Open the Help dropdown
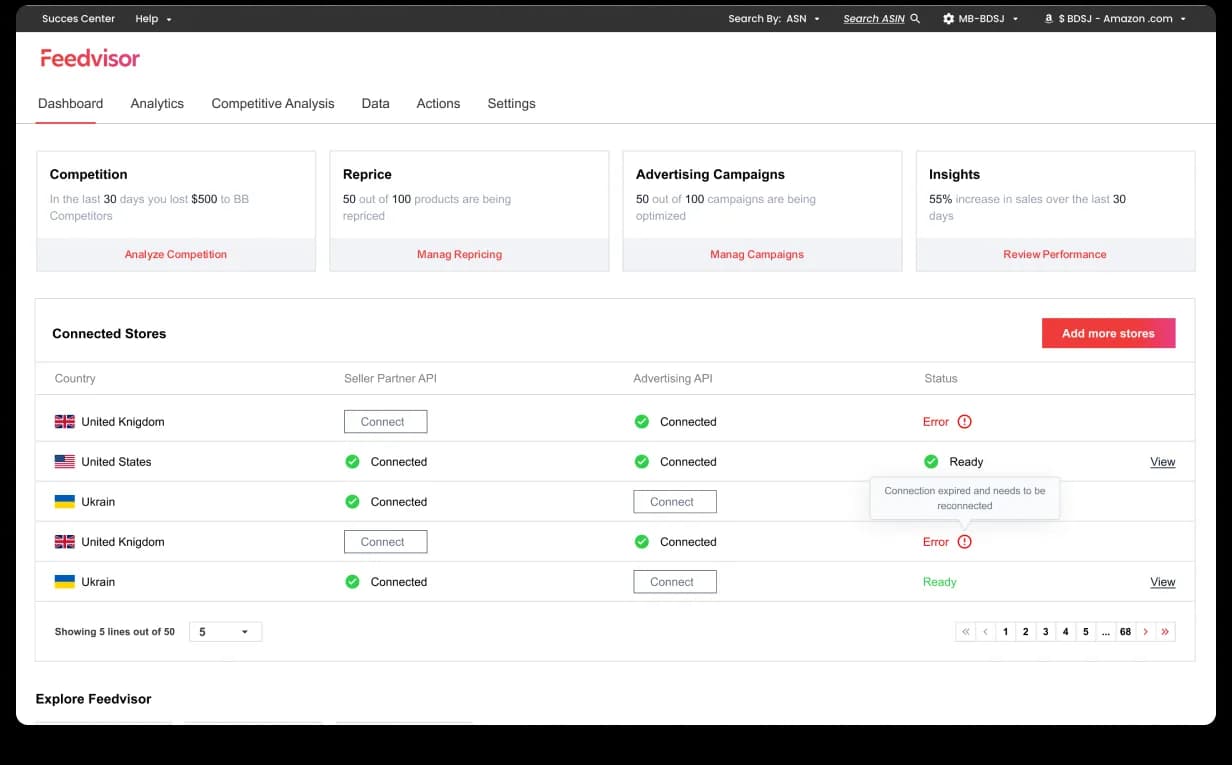This screenshot has width=1232, height=765. click(153, 18)
